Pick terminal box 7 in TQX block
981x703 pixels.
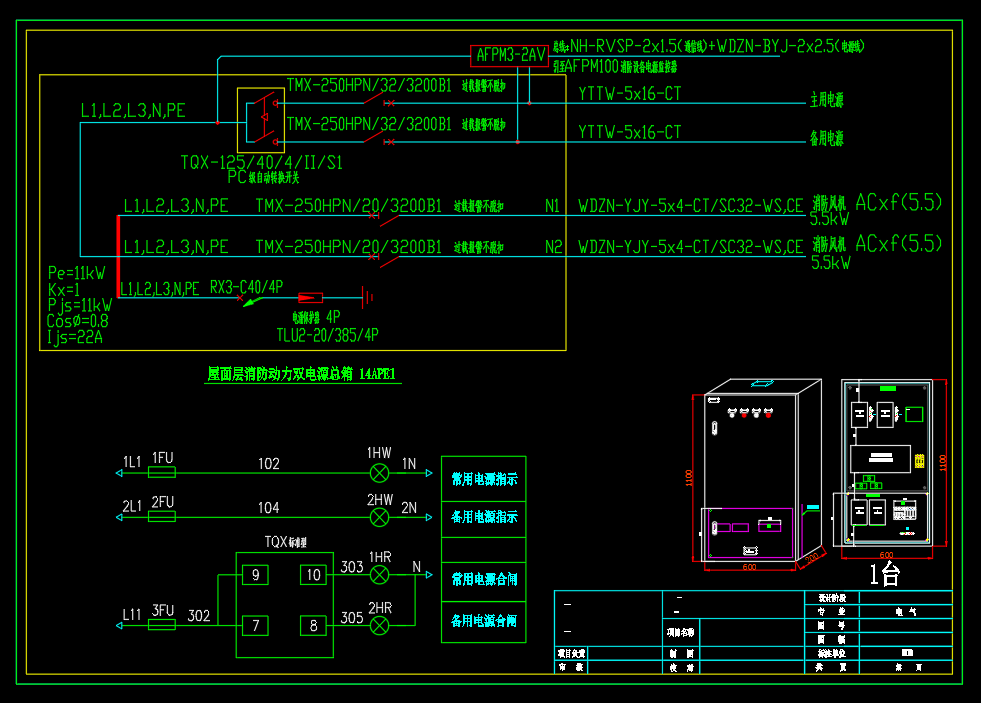click(255, 625)
